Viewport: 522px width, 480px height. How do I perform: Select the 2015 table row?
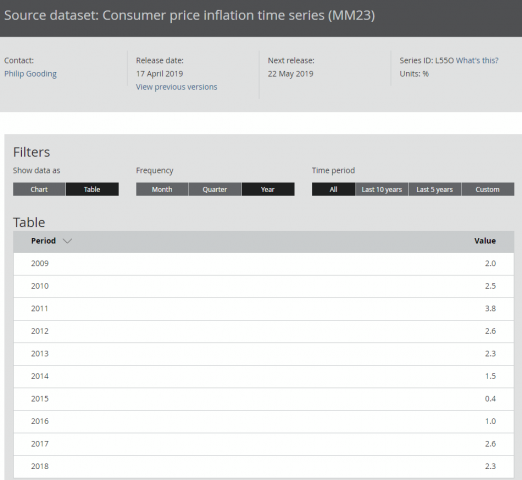(263, 399)
